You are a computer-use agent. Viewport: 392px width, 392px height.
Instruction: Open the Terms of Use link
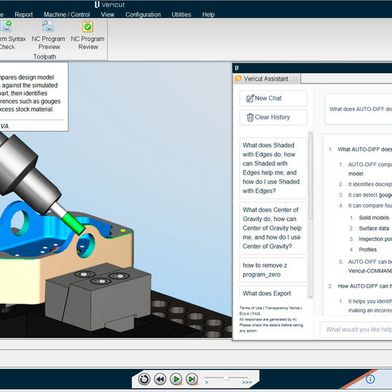[251, 308]
